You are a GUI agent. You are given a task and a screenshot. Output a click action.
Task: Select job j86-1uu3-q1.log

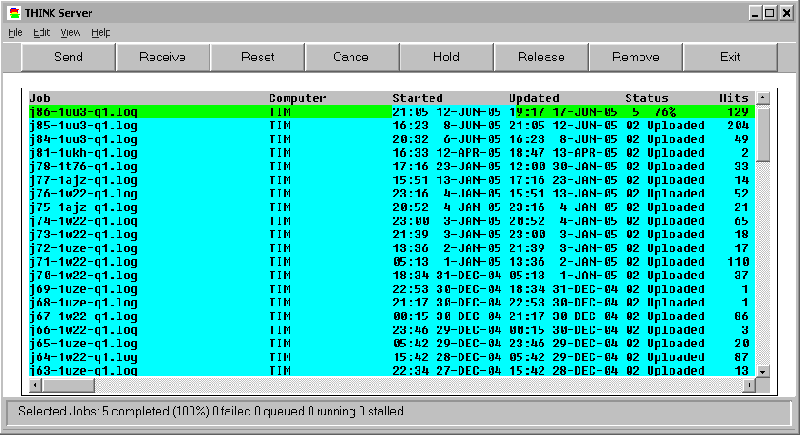(391, 112)
